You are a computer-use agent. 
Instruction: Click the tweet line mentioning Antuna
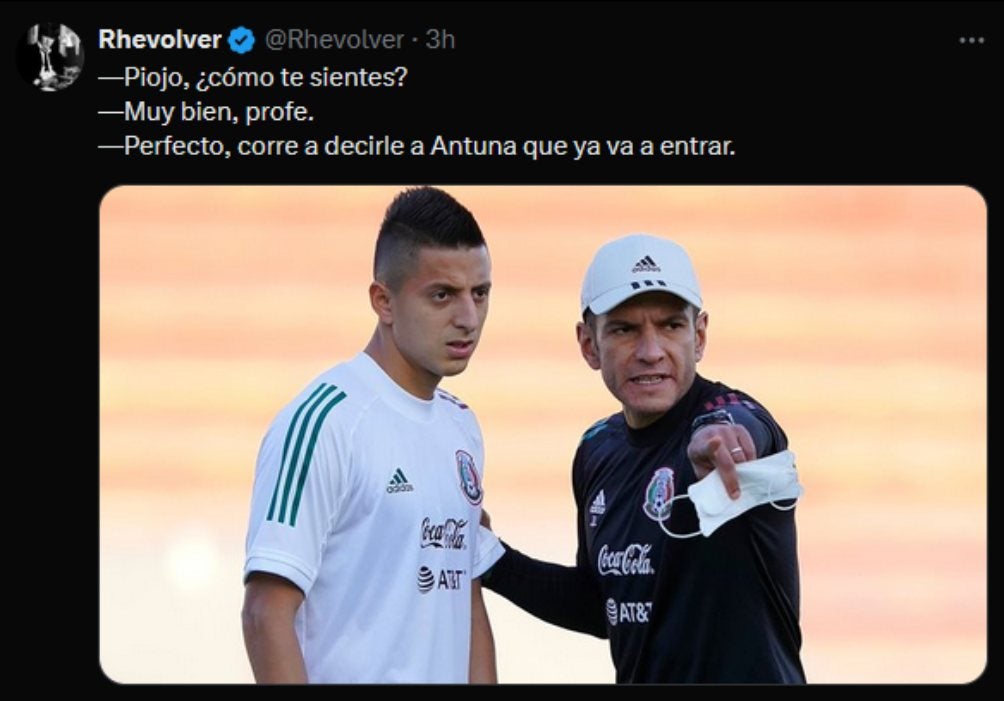click(x=417, y=147)
